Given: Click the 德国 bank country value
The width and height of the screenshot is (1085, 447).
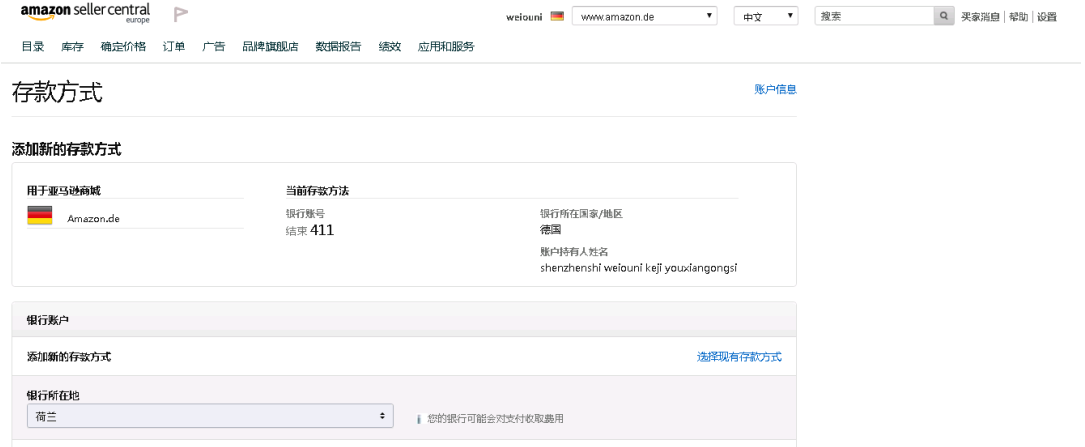Looking at the screenshot, I should (x=550, y=230).
